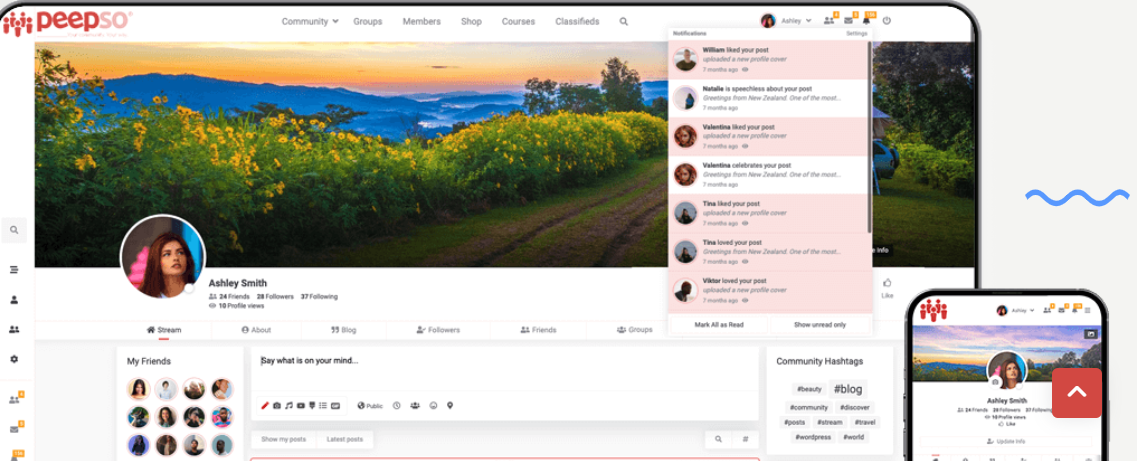Click the PeepSo logo
This screenshot has height=461, width=1137.
(67, 23)
